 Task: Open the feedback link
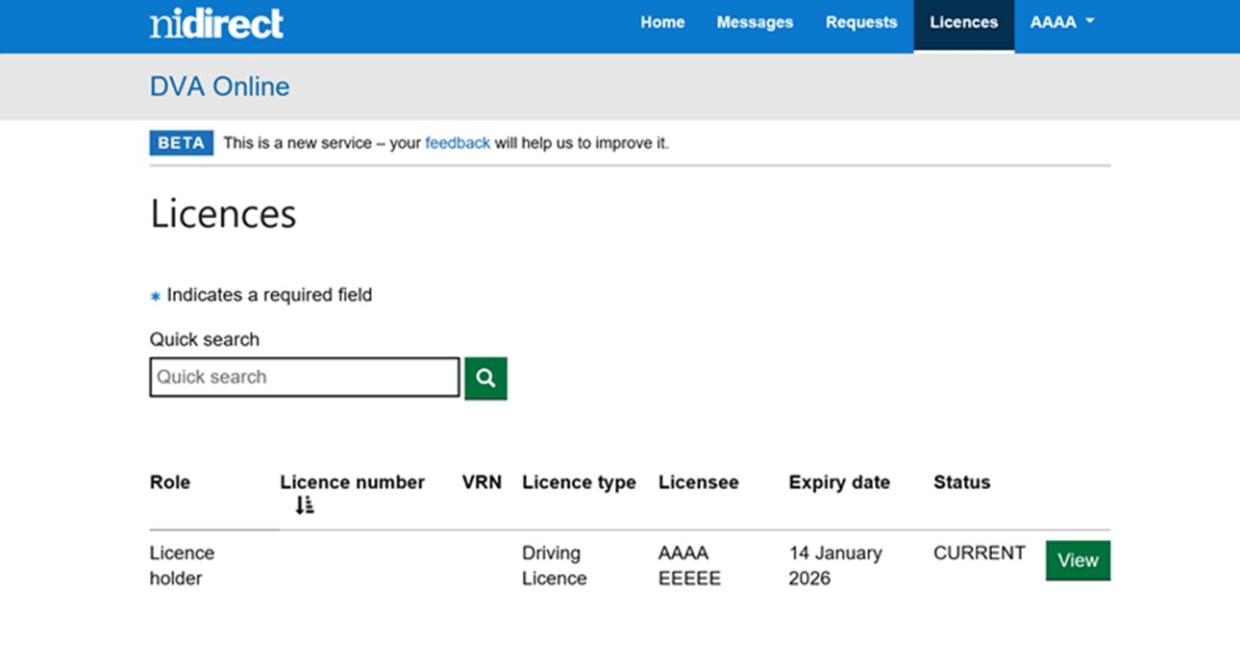[457, 142]
